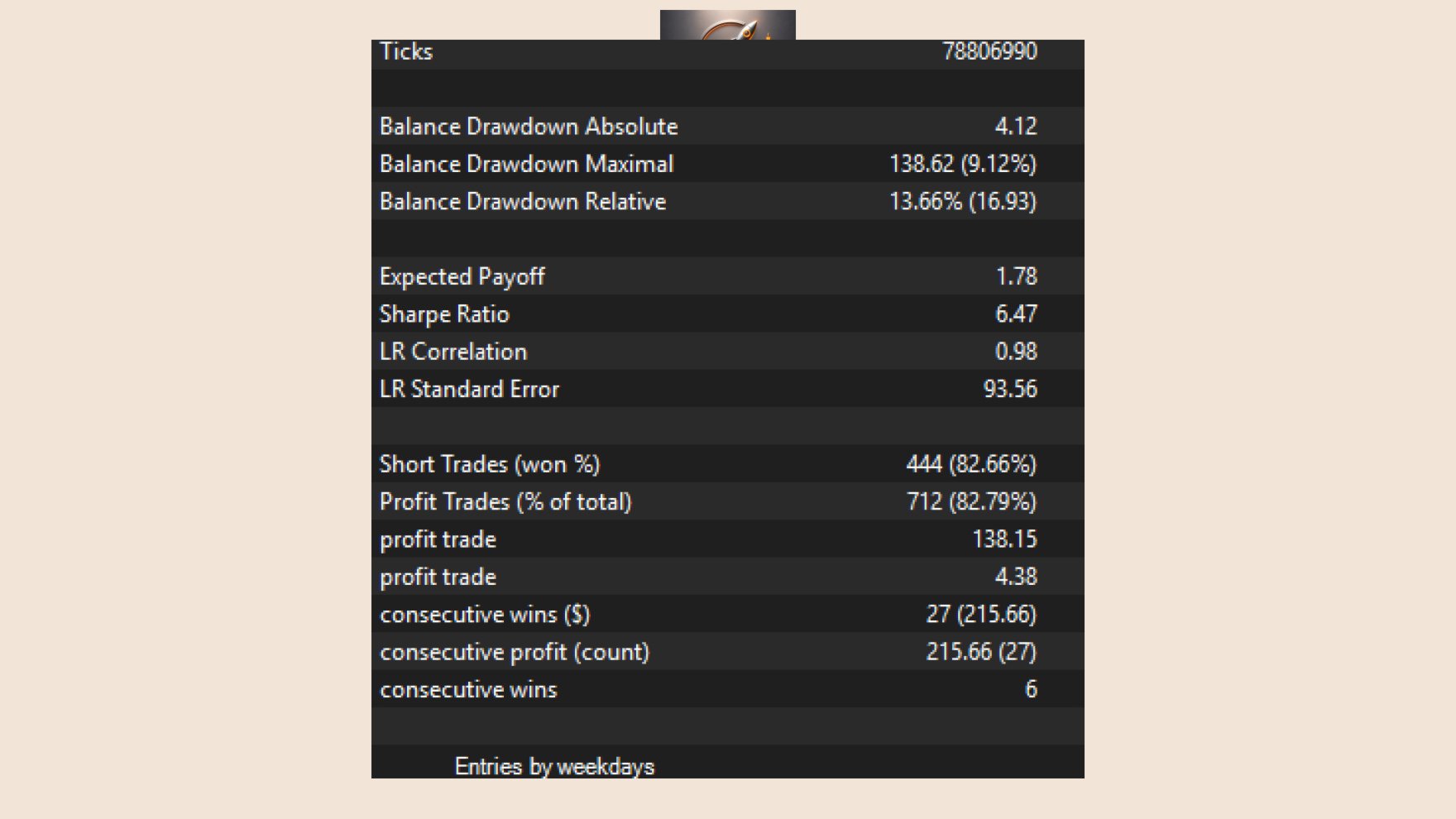This screenshot has height=819, width=1456.
Task: Click value 13.66% (16.93)
Action: 962,201
